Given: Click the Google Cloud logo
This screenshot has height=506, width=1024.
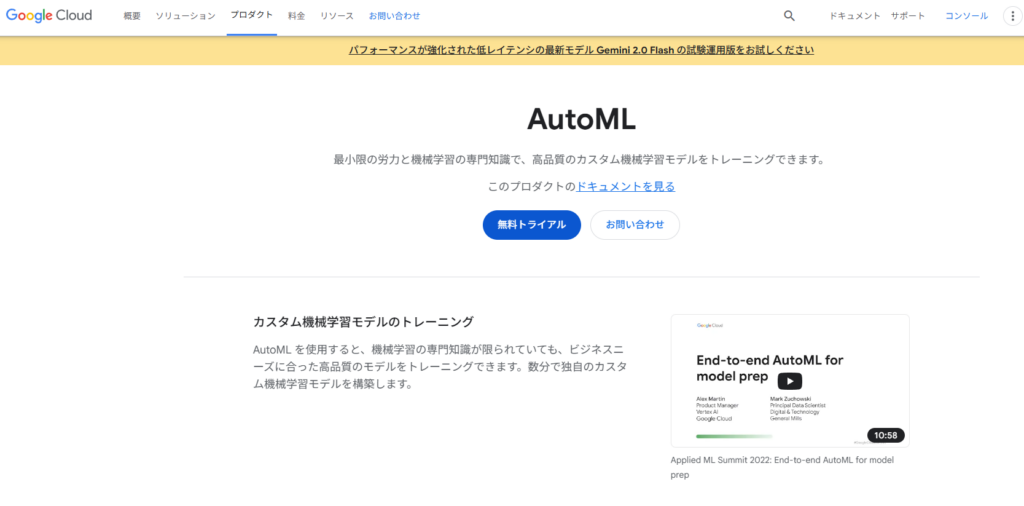Looking at the screenshot, I should coord(49,16).
